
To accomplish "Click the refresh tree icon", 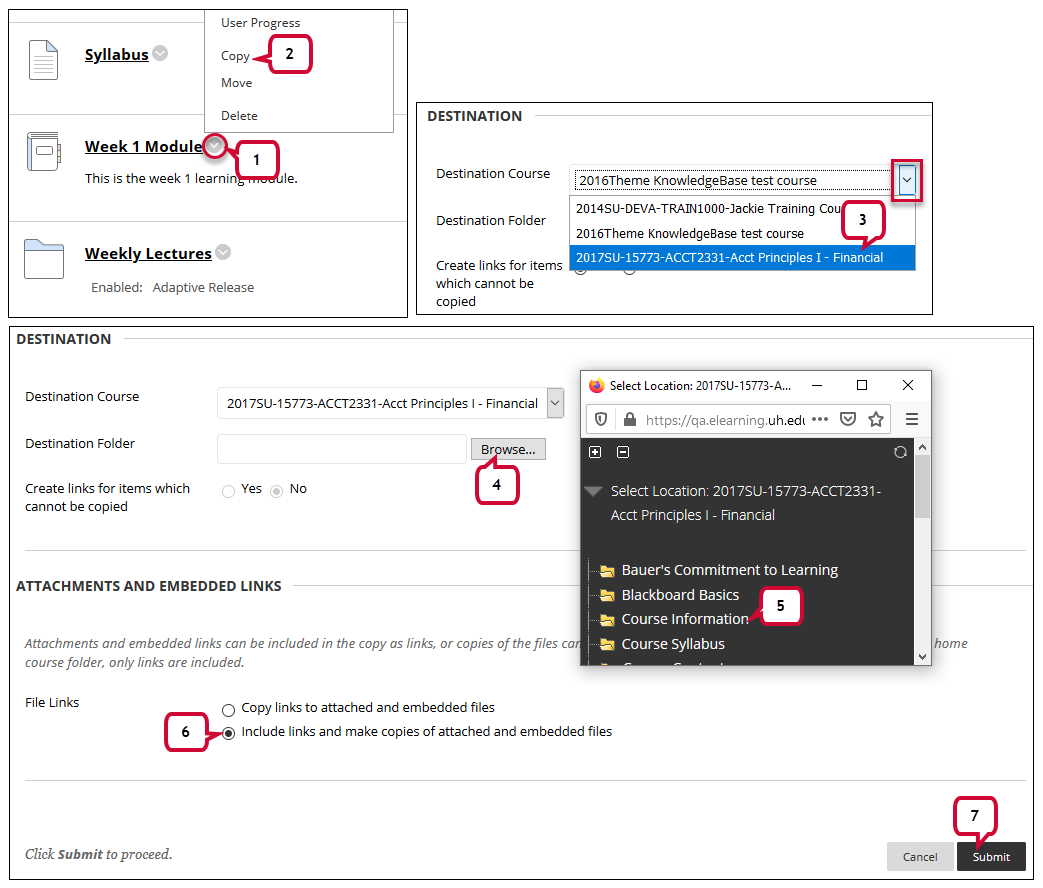I will 900,452.
